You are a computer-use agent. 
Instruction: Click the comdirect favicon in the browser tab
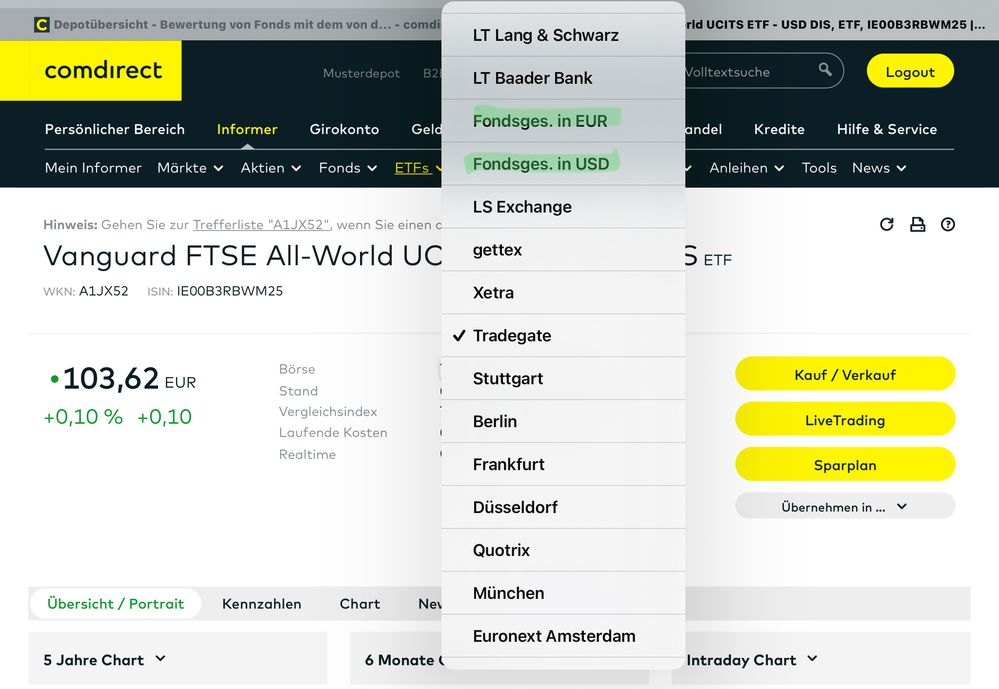41,25
